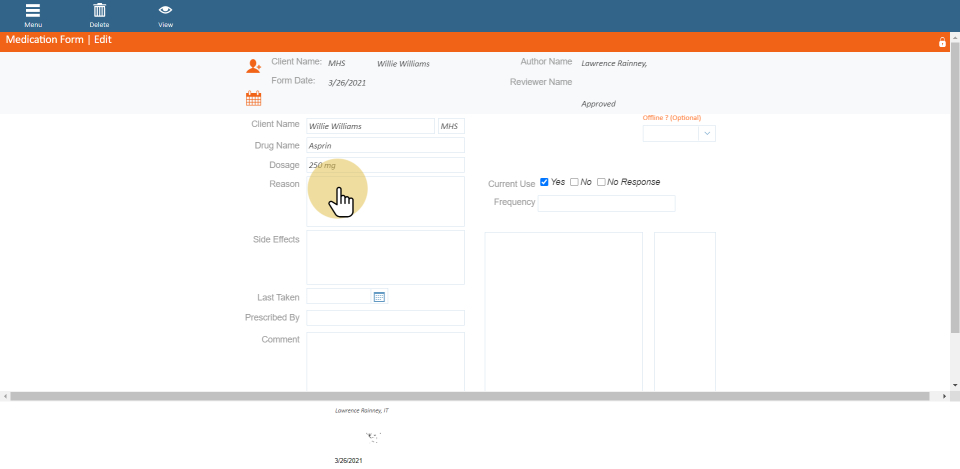
Task: Click the Side Effects text area
Action: coord(385,257)
